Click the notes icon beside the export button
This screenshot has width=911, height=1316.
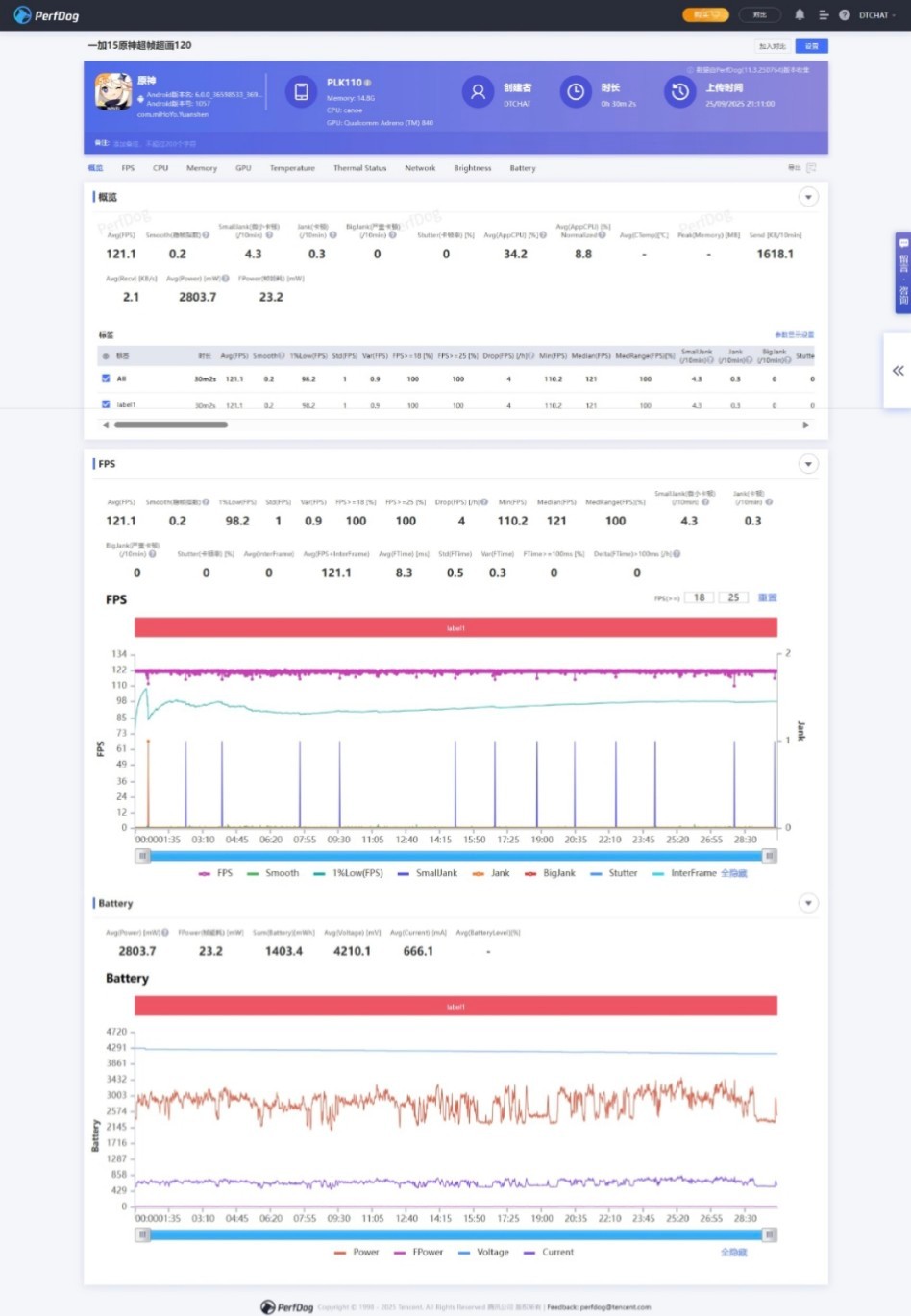coord(811,168)
